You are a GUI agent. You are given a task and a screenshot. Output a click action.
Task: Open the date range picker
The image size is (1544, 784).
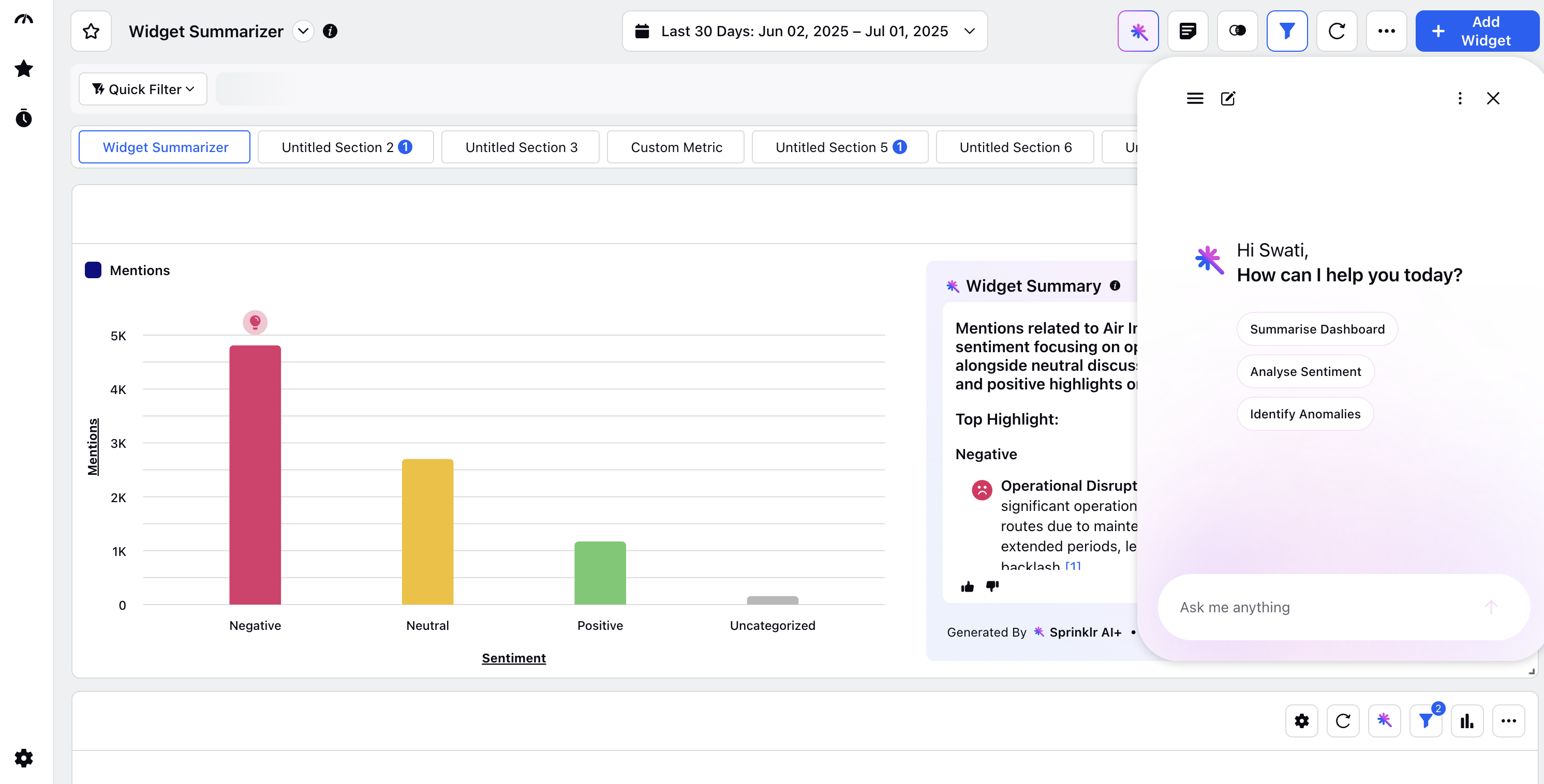coord(805,31)
